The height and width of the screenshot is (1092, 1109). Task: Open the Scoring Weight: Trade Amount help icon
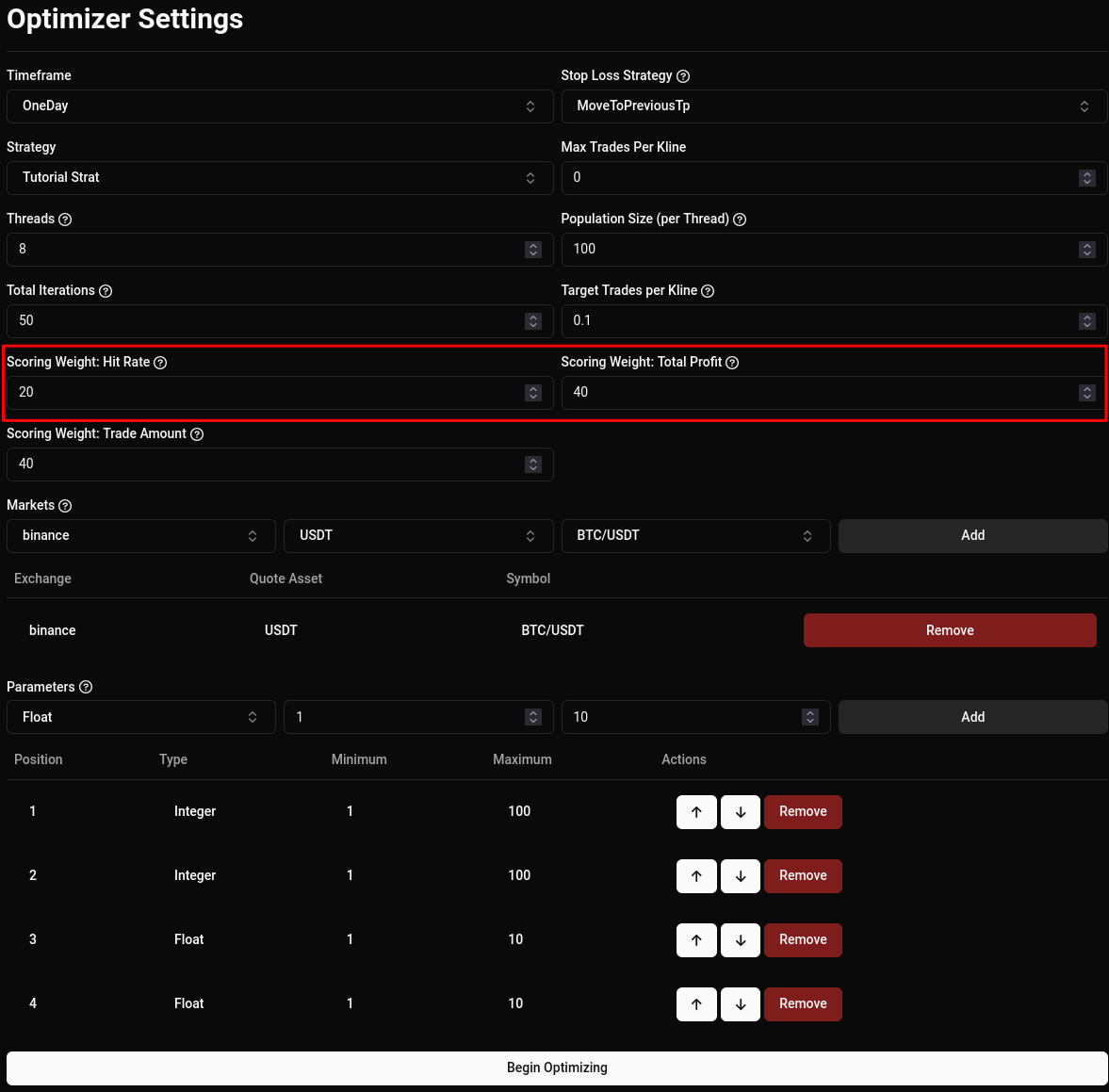click(x=196, y=433)
